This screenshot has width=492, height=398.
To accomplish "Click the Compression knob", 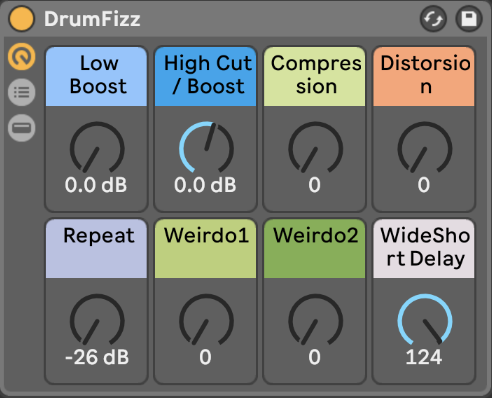I will point(315,147).
